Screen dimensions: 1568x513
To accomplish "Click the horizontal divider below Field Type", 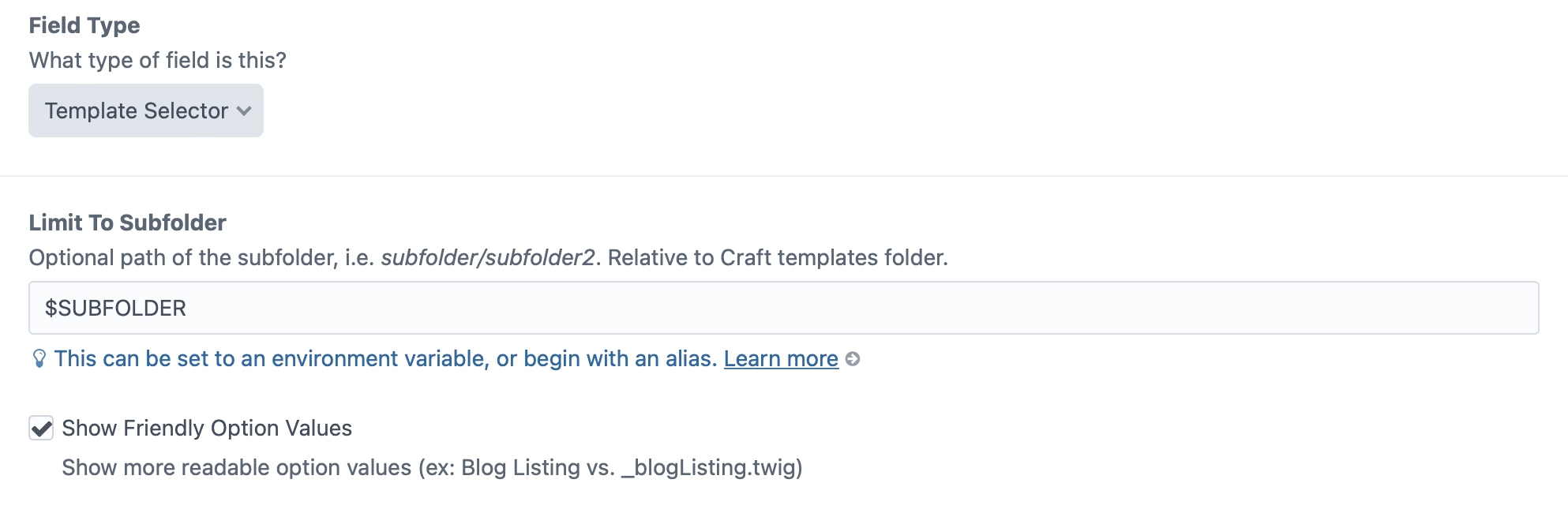I will [x=783, y=175].
